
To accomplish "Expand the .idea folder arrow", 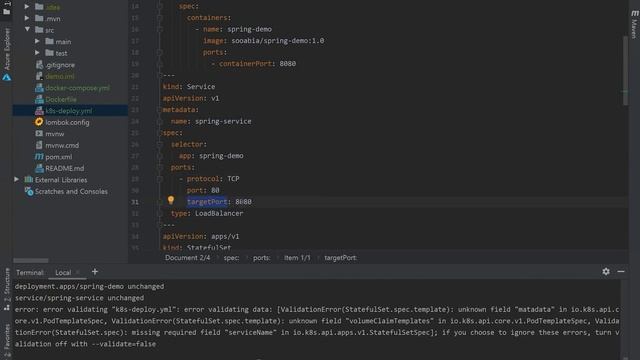I will 27,7.
